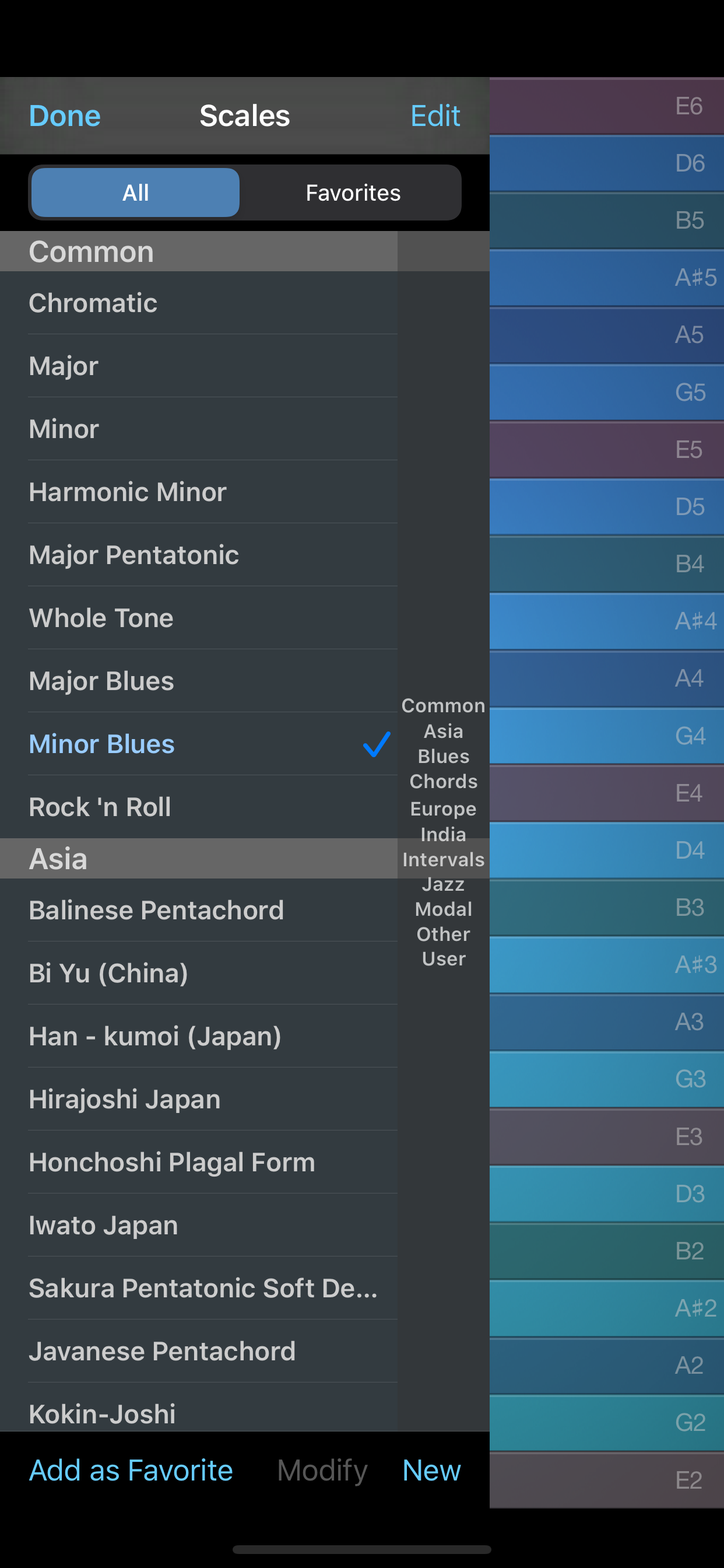Select the All tab
This screenshot has width=724, height=1568.
(x=135, y=192)
